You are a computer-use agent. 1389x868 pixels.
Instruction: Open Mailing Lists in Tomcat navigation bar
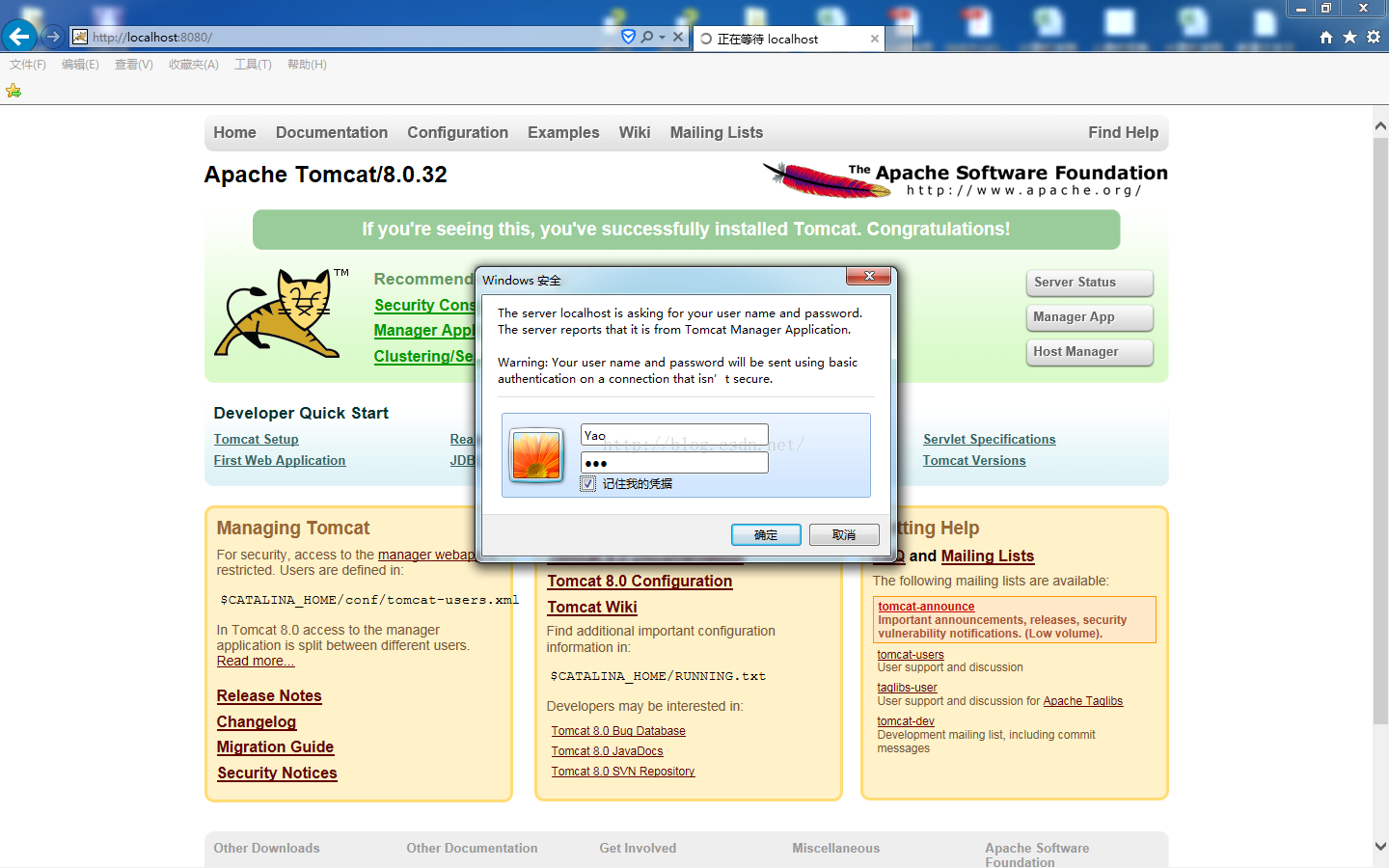point(717,133)
